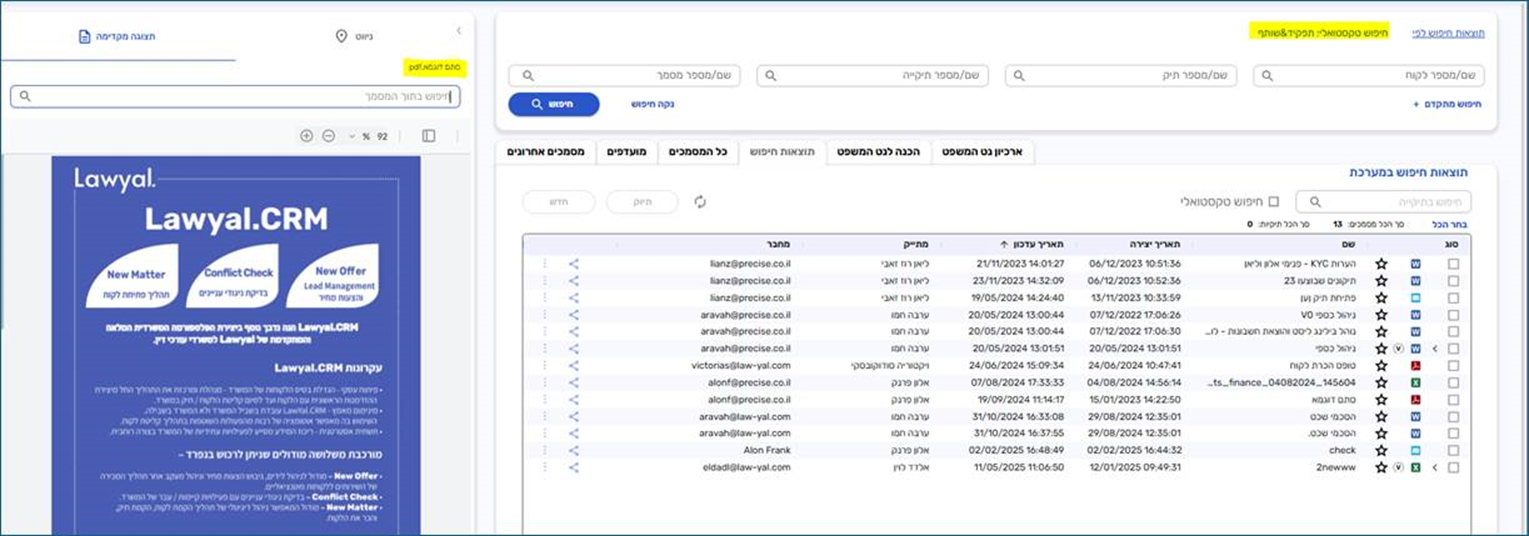
Task: Collapse the preview panel using top chevron
Action: pyautogui.click(x=458, y=31)
